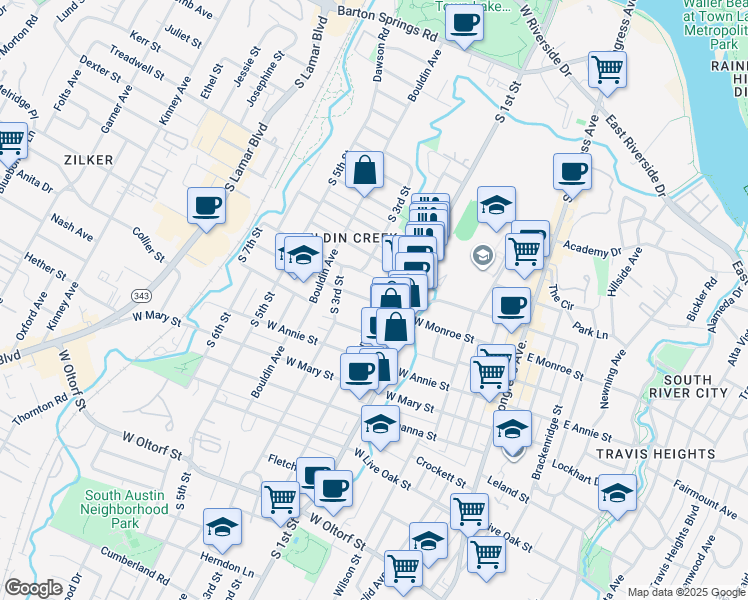
Task: Click small gray school circle icon
Action: tap(482, 256)
